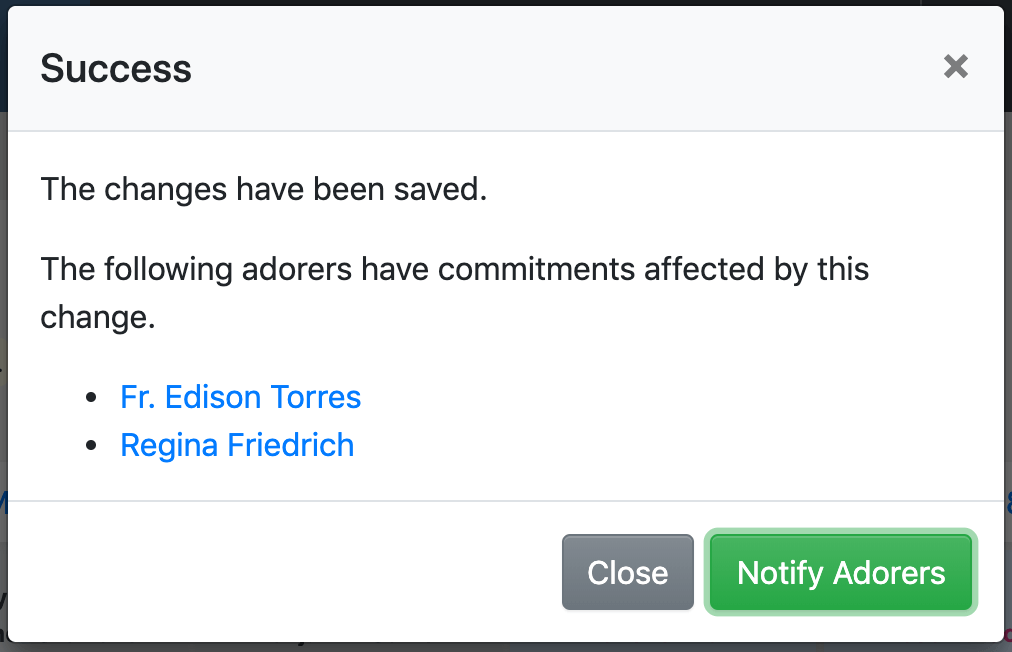
Task: Click the bullet beside Regina Friedrich
Action: click(x=93, y=445)
